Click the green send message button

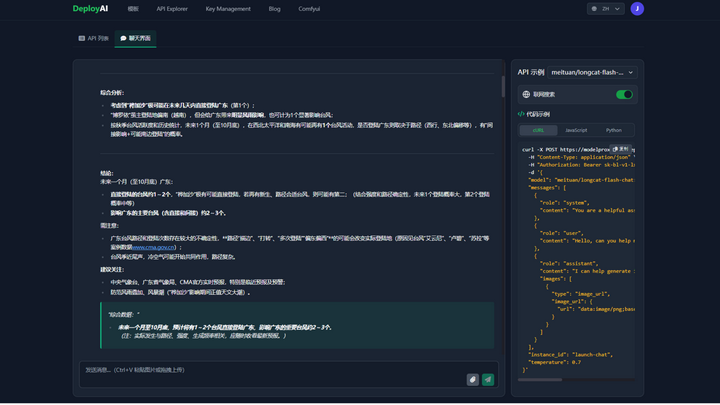pos(488,380)
